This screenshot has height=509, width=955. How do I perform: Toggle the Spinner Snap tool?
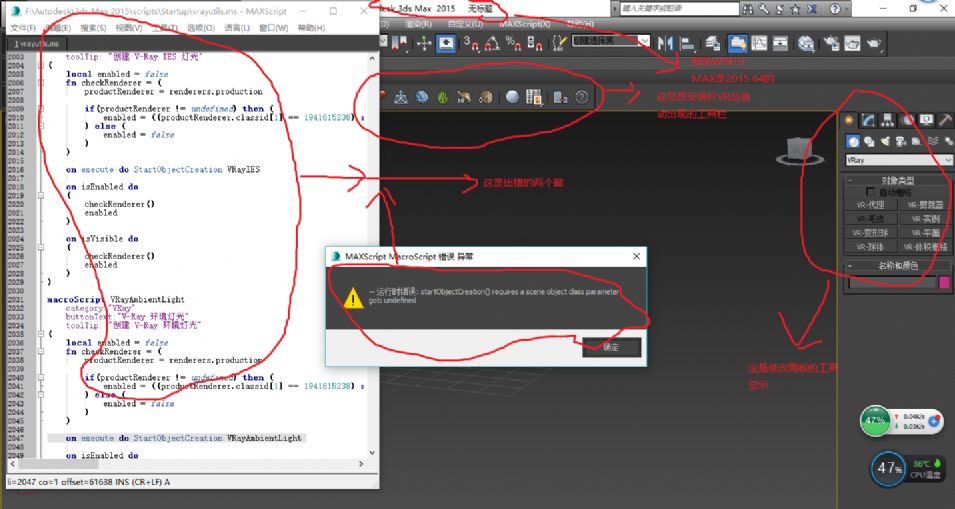click(x=535, y=43)
